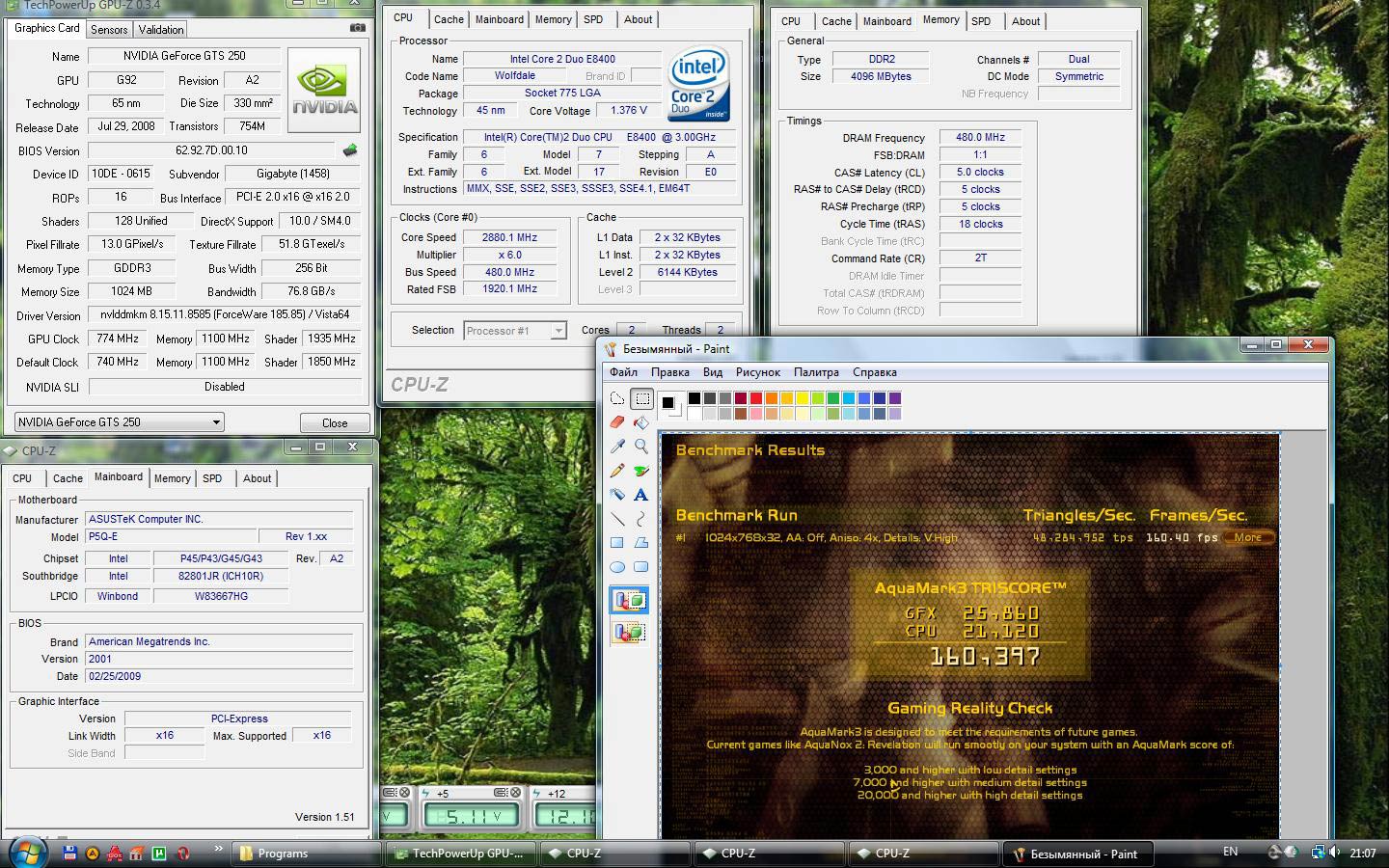The height and width of the screenshot is (868, 1389).
Task: Select the Rounded Rectangle tool
Action: pos(641,567)
